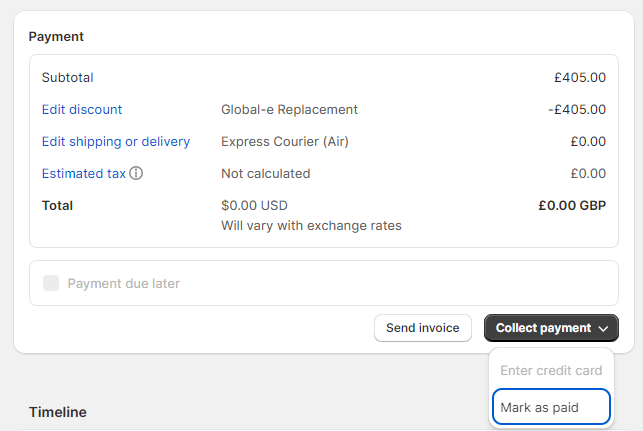Click the Send invoice button

coord(423,328)
